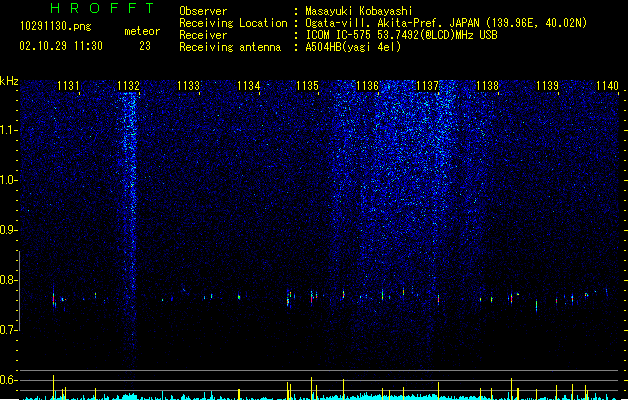Click the 1140 time axis marker

607,86
